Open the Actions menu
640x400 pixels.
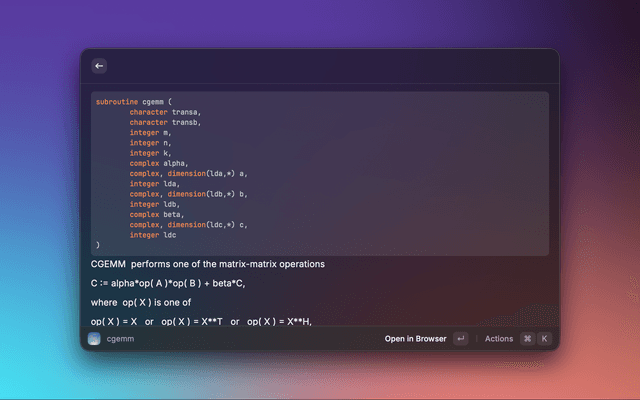pos(498,339)
